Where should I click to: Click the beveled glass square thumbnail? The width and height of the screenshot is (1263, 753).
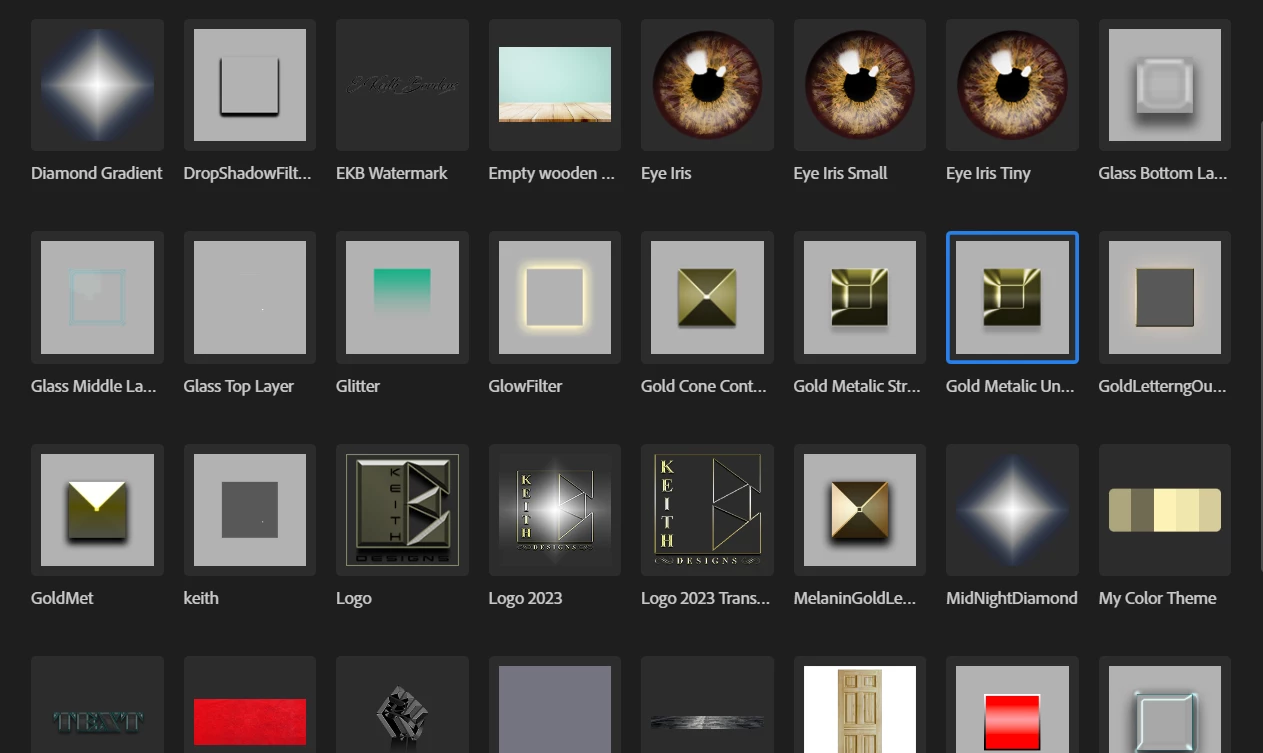tap(1165, 705)
